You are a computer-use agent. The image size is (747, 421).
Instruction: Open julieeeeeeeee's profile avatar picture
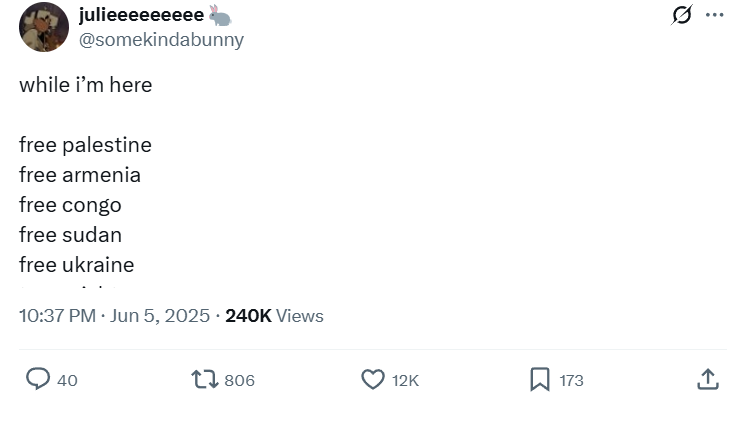(x=44, y=27)
